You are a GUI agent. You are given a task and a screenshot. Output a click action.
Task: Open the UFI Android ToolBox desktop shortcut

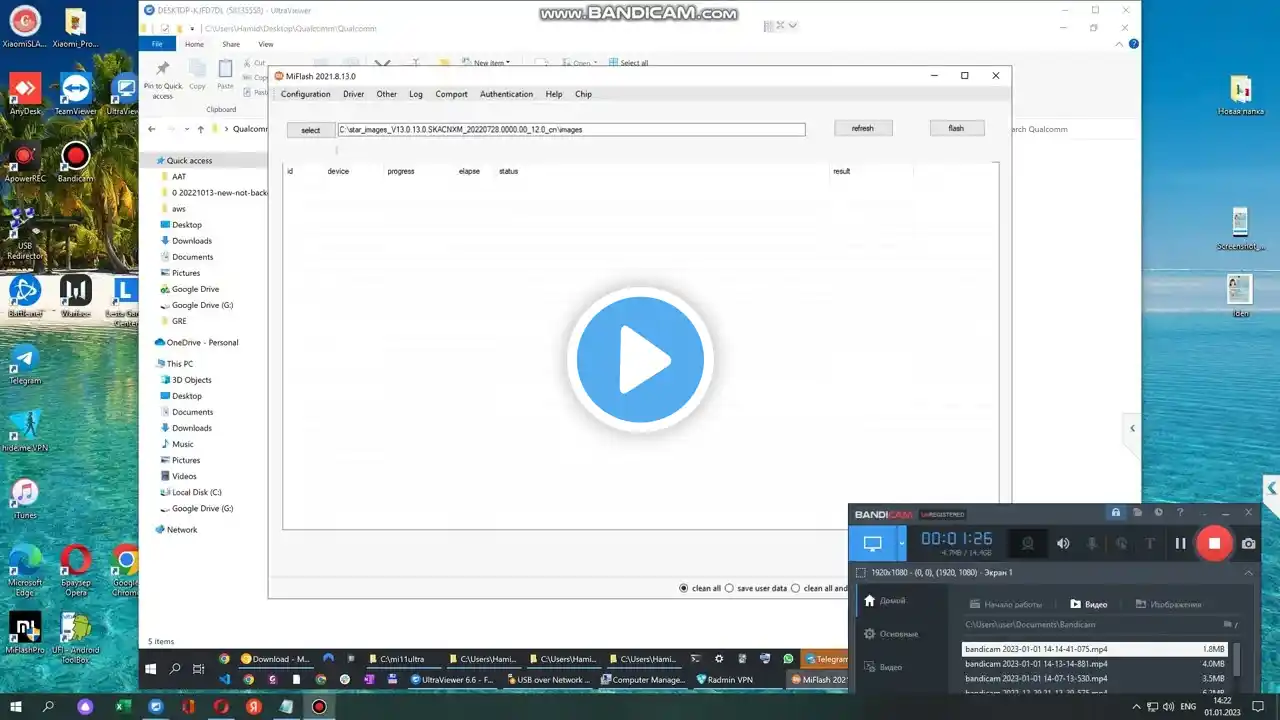coord(76,637)
